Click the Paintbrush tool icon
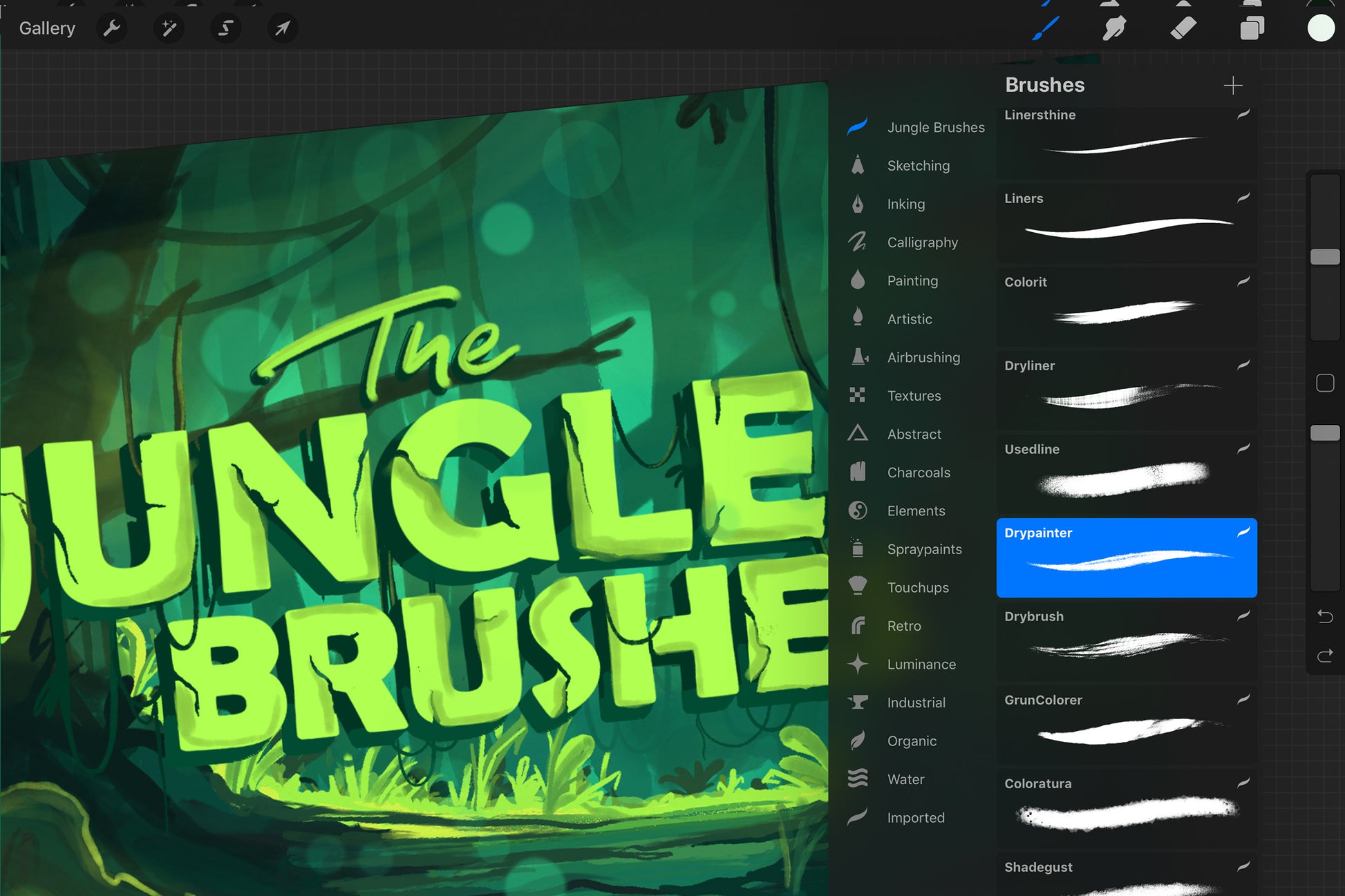1345x896 pixels. click(1046, 28)
